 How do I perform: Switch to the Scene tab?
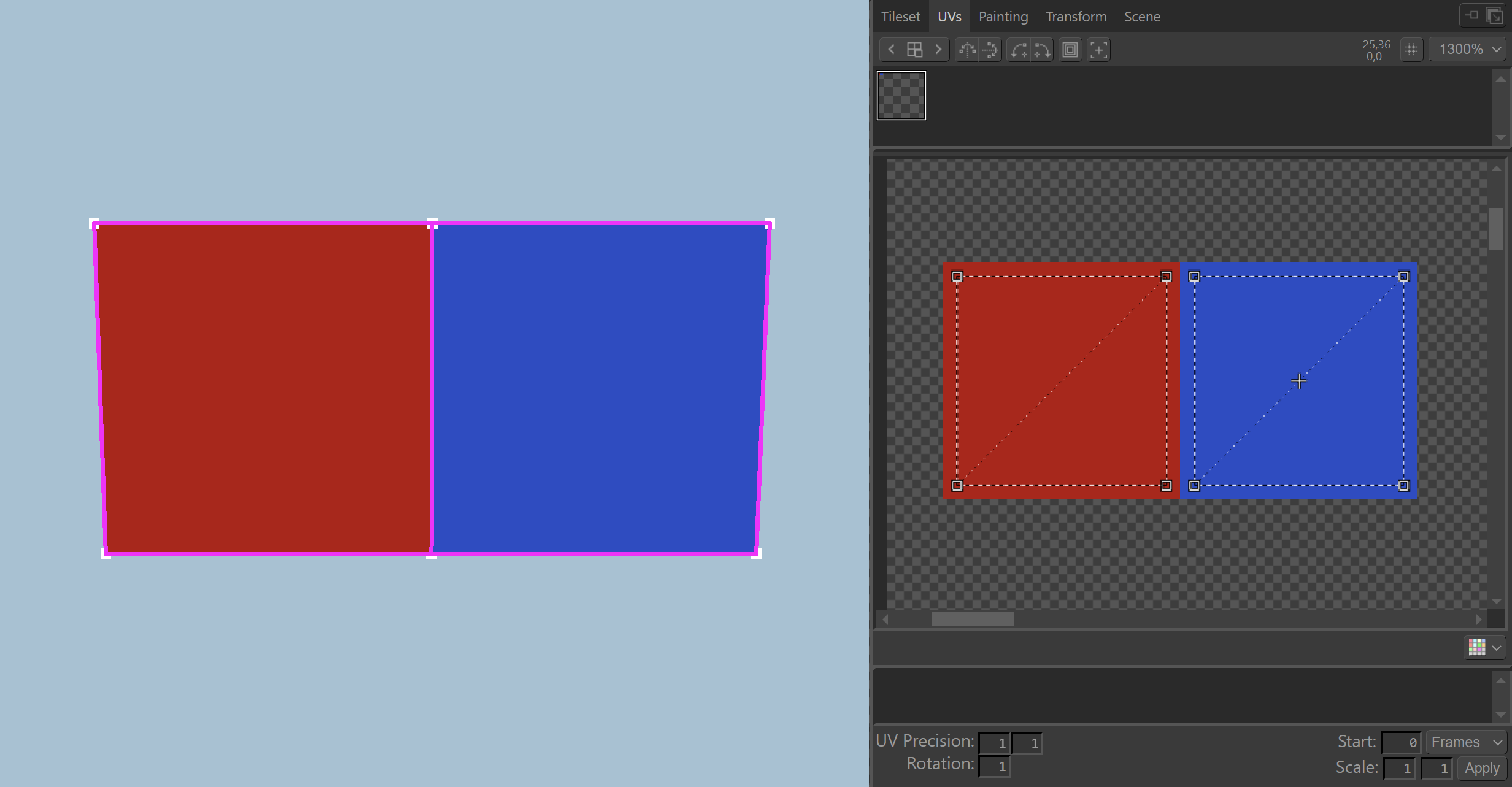tap(1142, 17)
